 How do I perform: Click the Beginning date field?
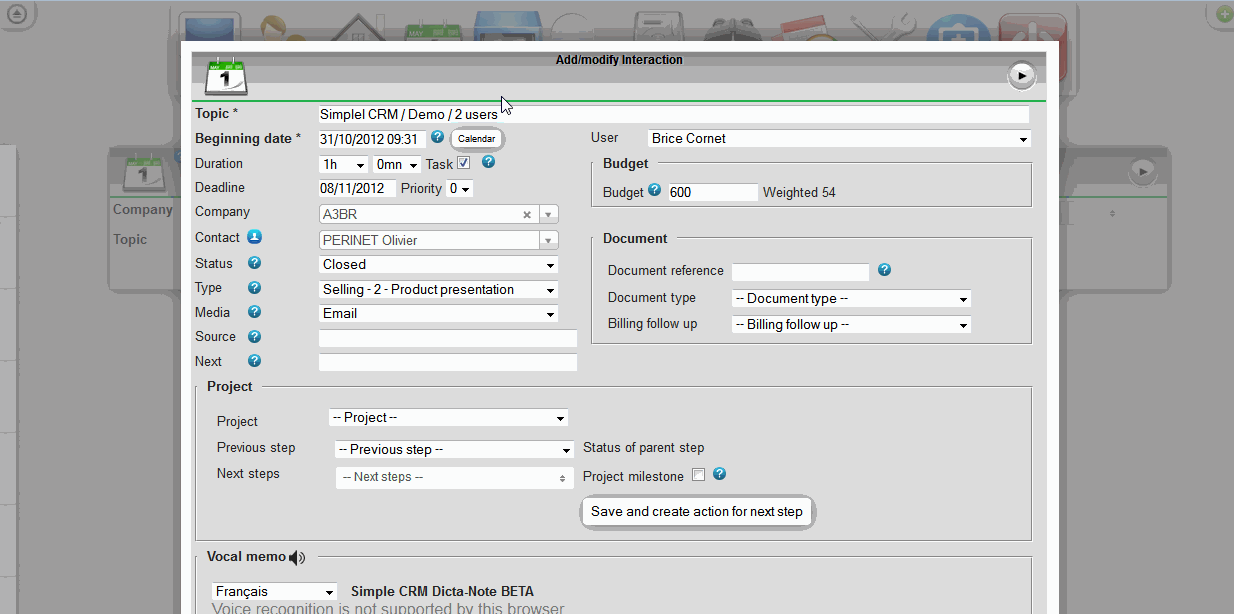coord(372,139)
